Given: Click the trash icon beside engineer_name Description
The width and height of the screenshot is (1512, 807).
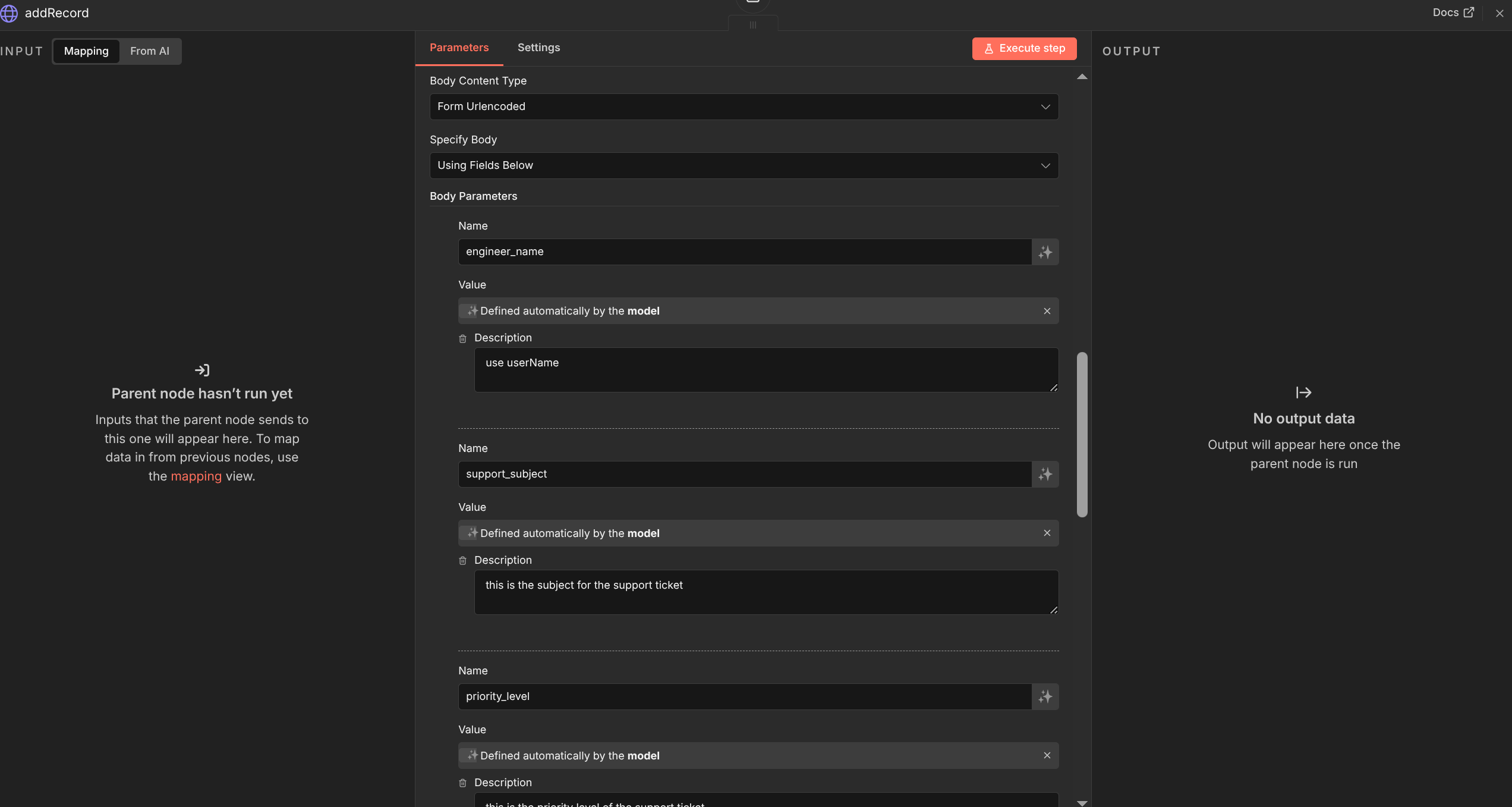Looking at the screenshot, I should click(x=463, y=338).
